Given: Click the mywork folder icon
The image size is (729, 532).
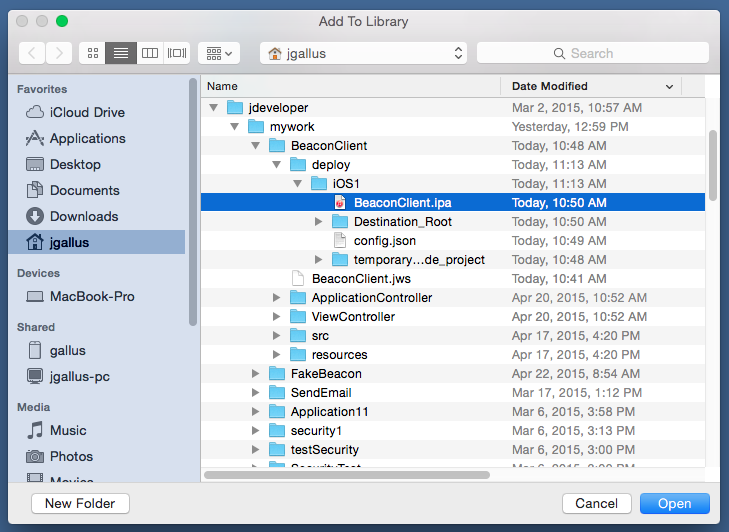Looking at the screenshot, I should coord(256,126).
